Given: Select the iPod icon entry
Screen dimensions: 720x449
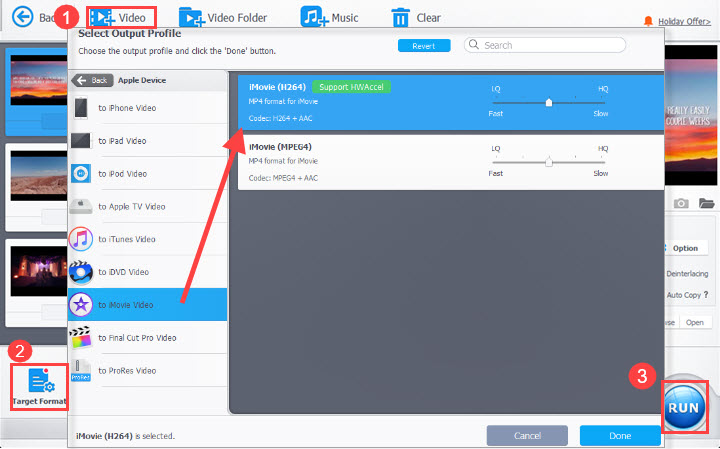Looking at the screenshot, I should (81, 174).
